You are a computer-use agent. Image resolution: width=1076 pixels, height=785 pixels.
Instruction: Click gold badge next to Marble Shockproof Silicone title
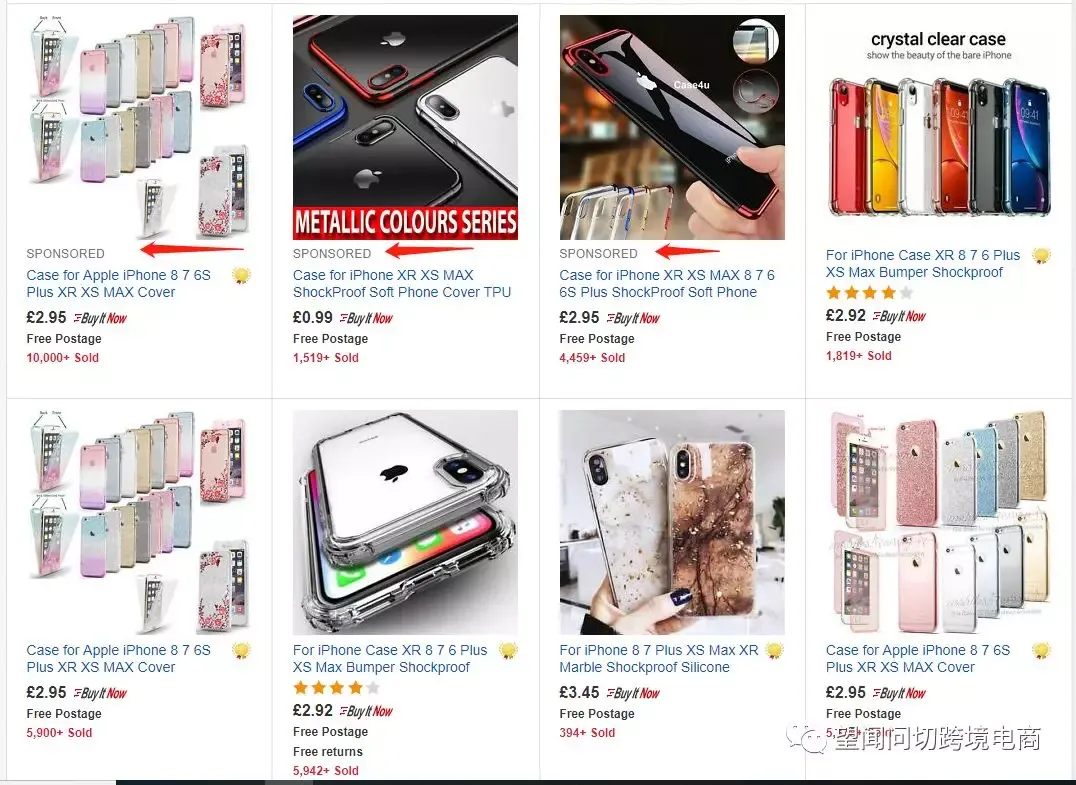775,650
